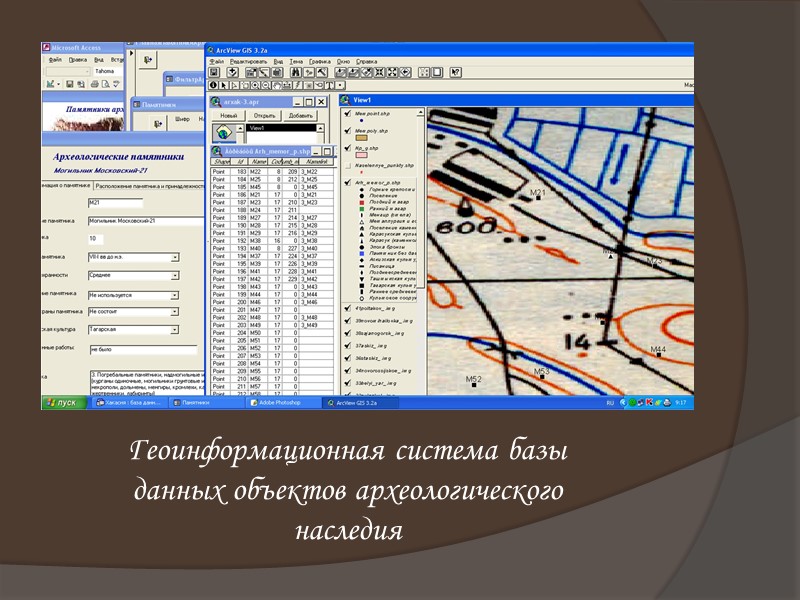Image resolution: width=800 pixels, height=600 pixels.
Task: Click the Add Theme icon in ArcView toolbar
Action: [233, 72]
